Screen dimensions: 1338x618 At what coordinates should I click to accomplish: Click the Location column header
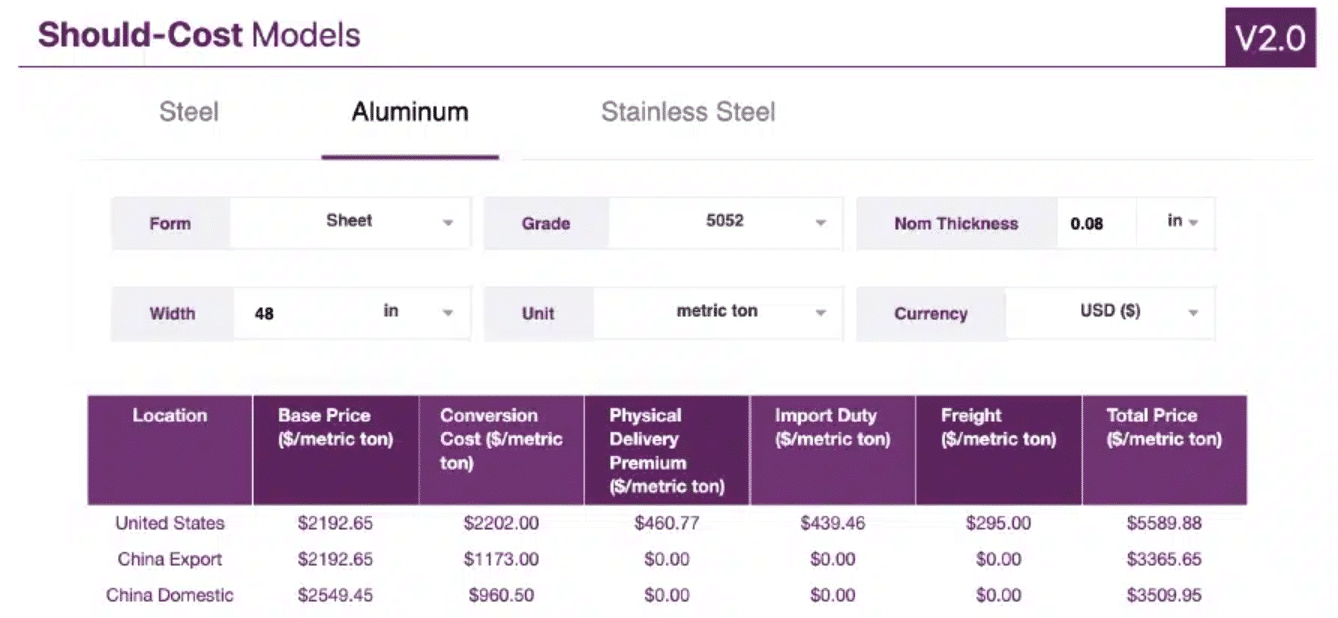[168, 416]
